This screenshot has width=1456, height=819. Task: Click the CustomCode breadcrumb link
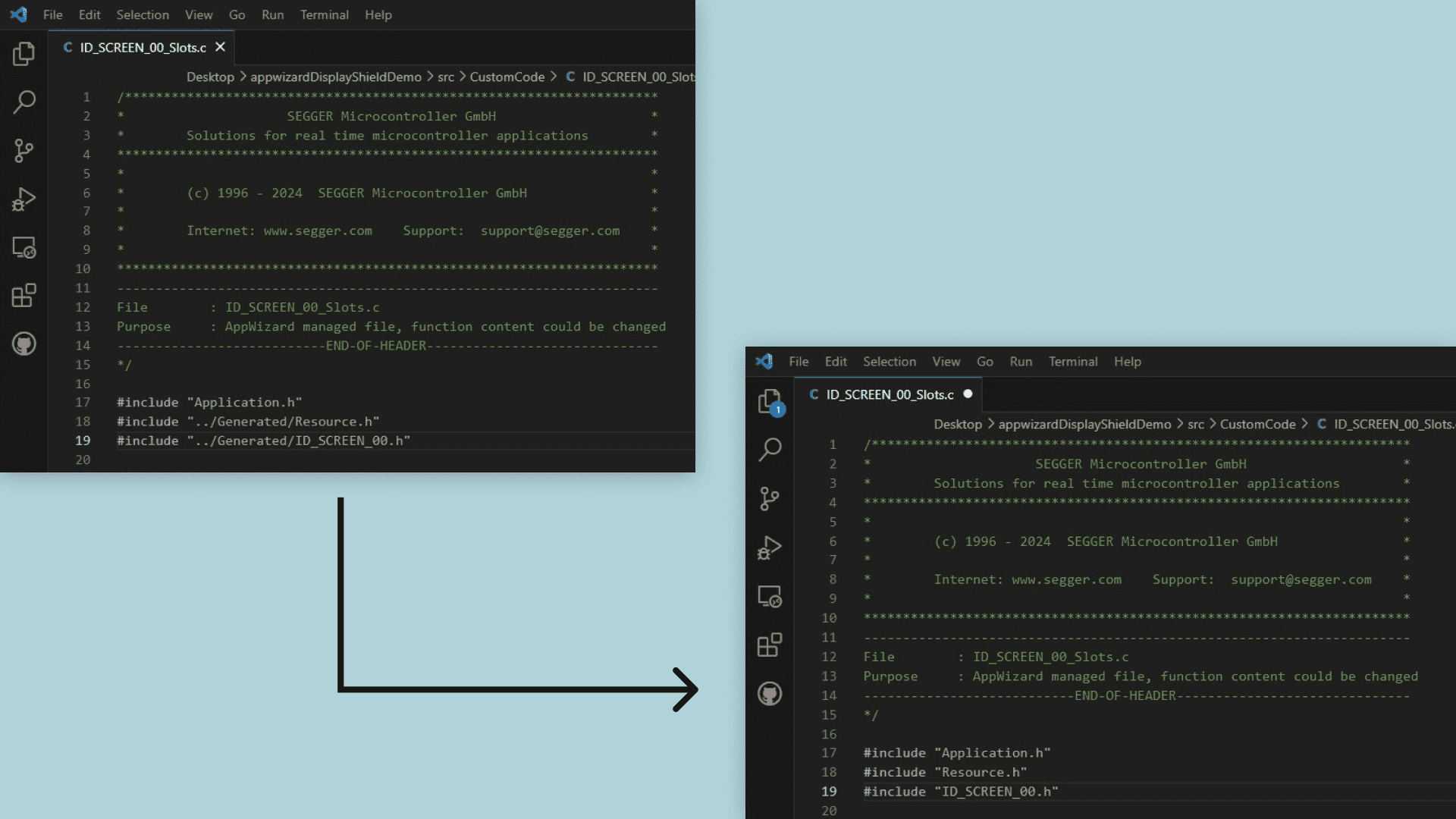506,77
